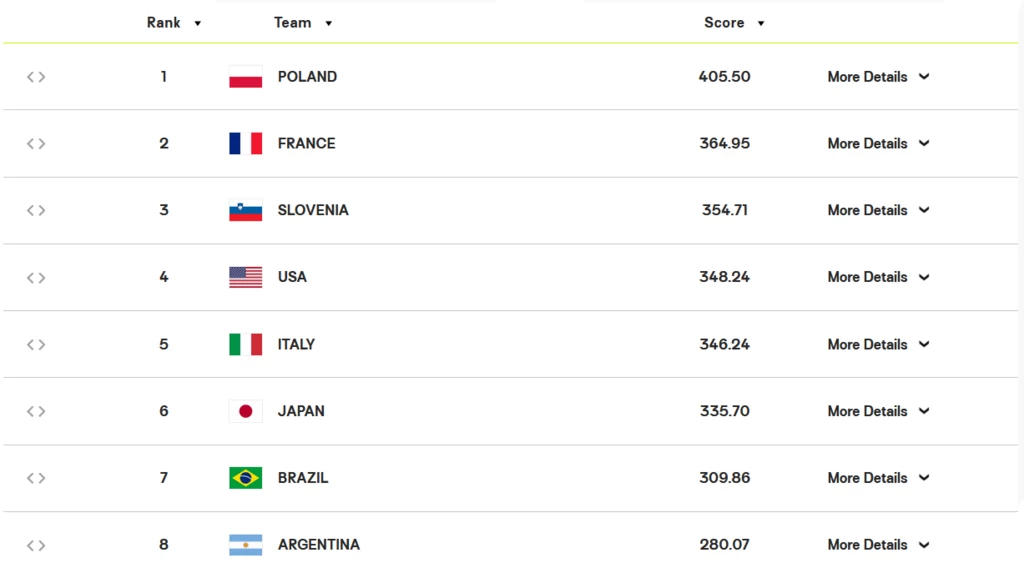Click Italy's score 346.24

[x=724, y=345]
